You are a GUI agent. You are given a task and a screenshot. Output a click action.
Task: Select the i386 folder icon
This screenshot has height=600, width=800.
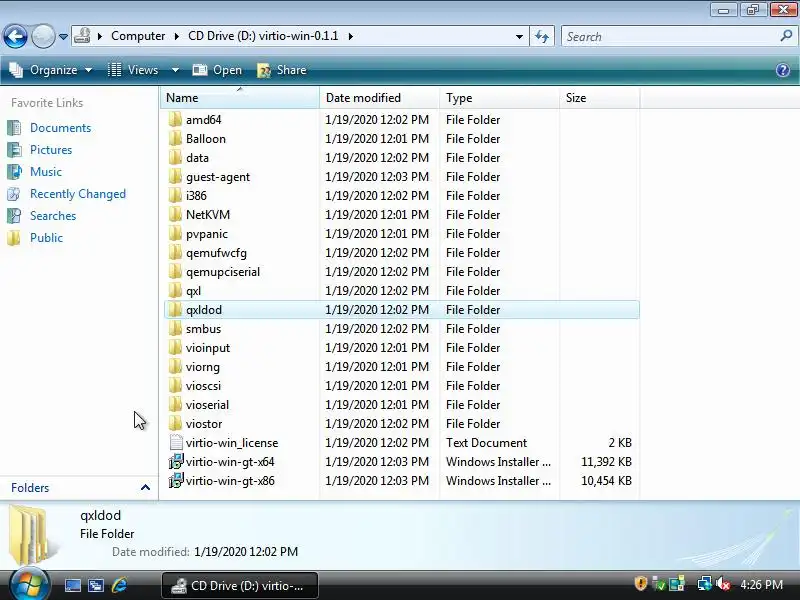[175, 195]
